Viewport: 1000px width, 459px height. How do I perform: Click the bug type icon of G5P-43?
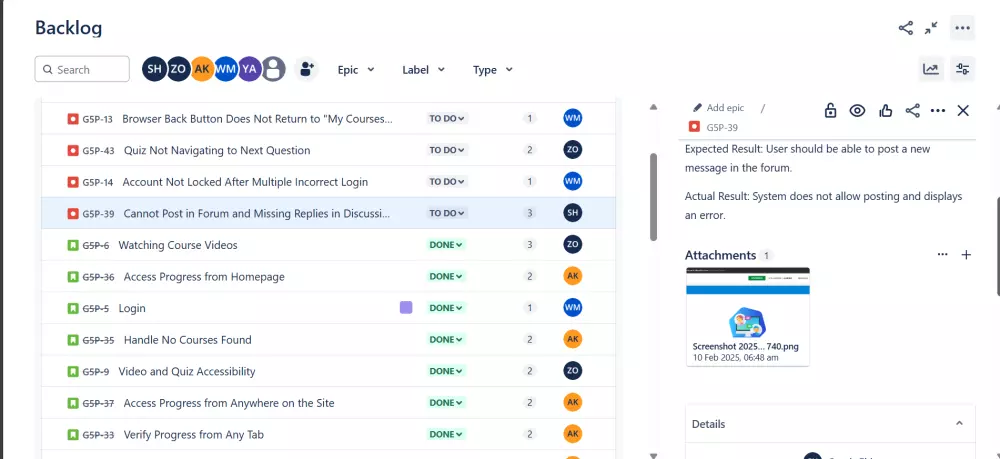coord(73,150)
